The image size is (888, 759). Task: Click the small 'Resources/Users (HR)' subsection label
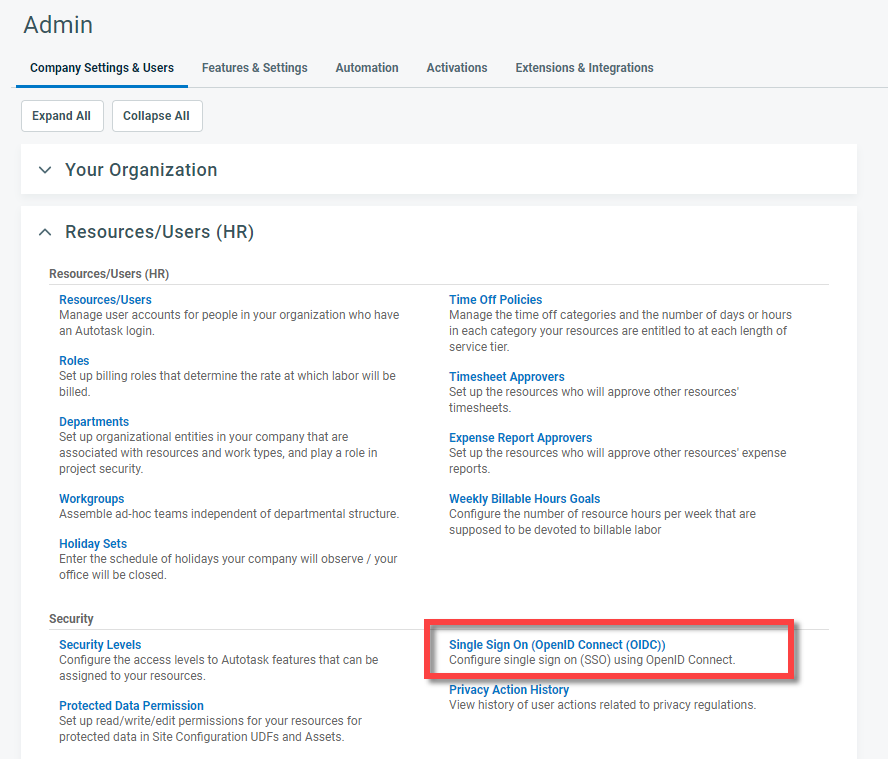tap(109, 274)
